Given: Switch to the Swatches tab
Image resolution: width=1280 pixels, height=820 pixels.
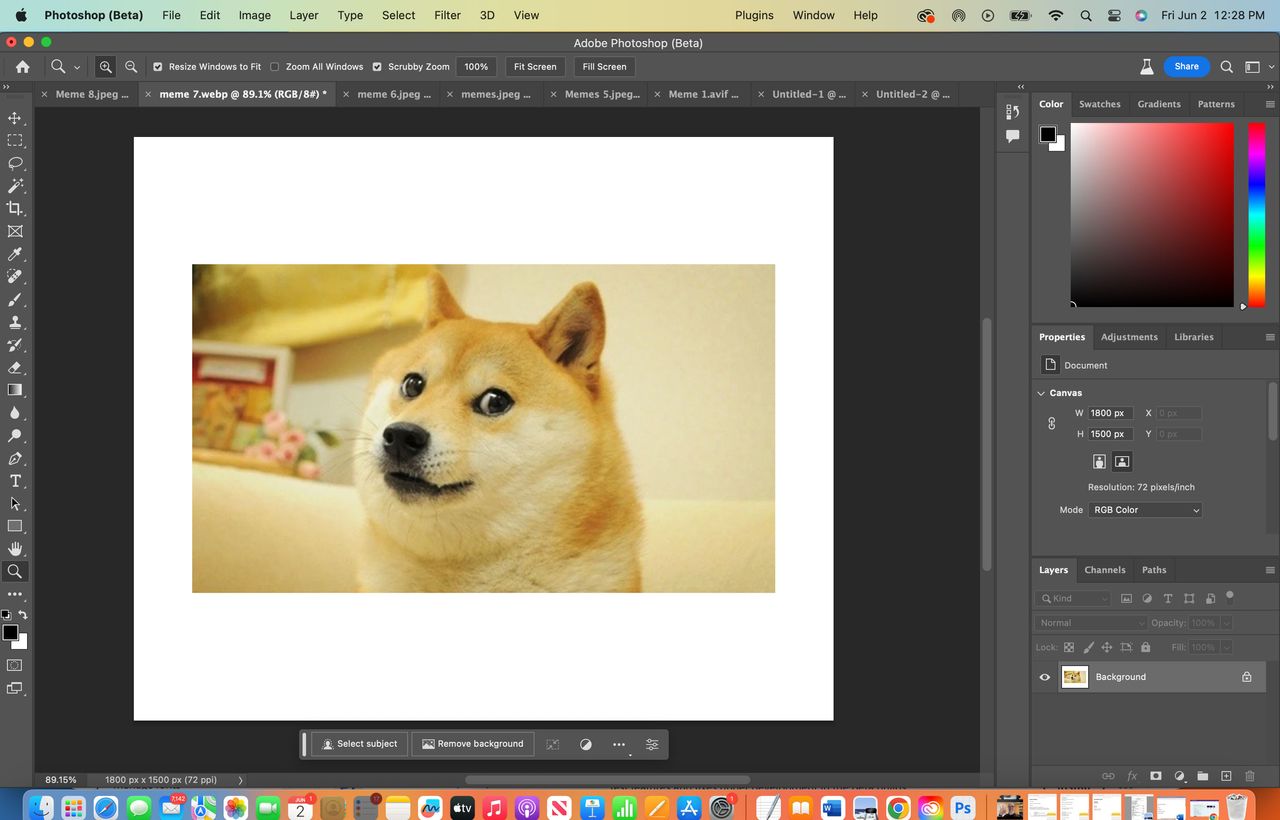Looking at the screenshot, I should 1099,104.
